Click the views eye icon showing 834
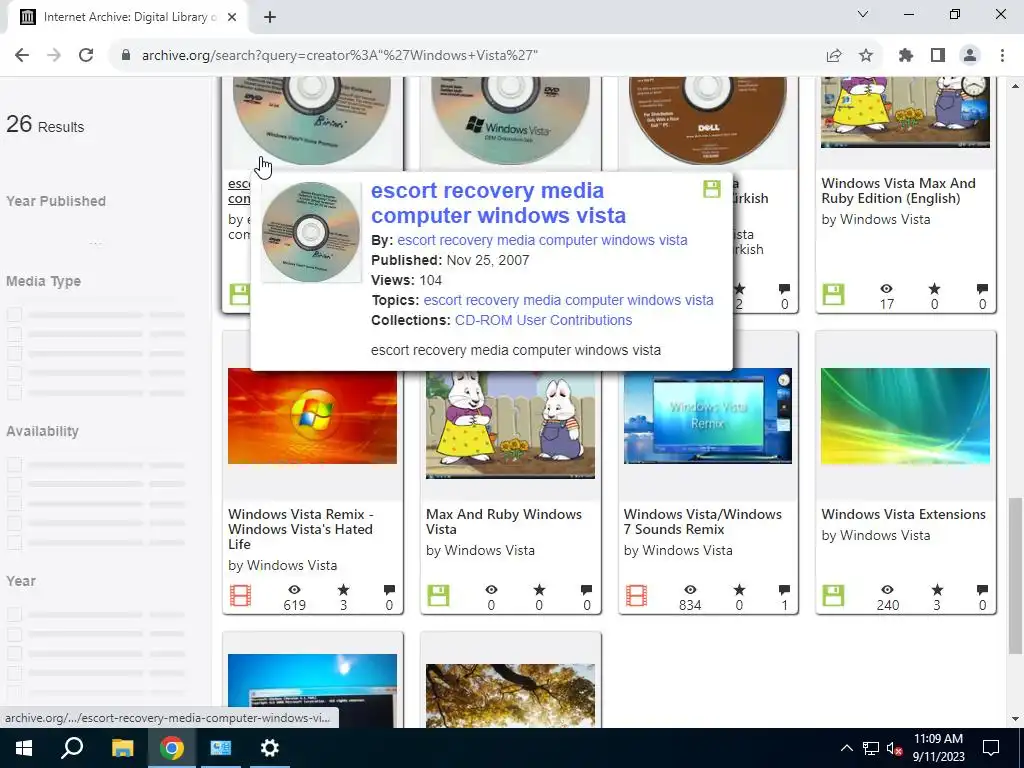The image size is (1024, 768). pos(690,590)
